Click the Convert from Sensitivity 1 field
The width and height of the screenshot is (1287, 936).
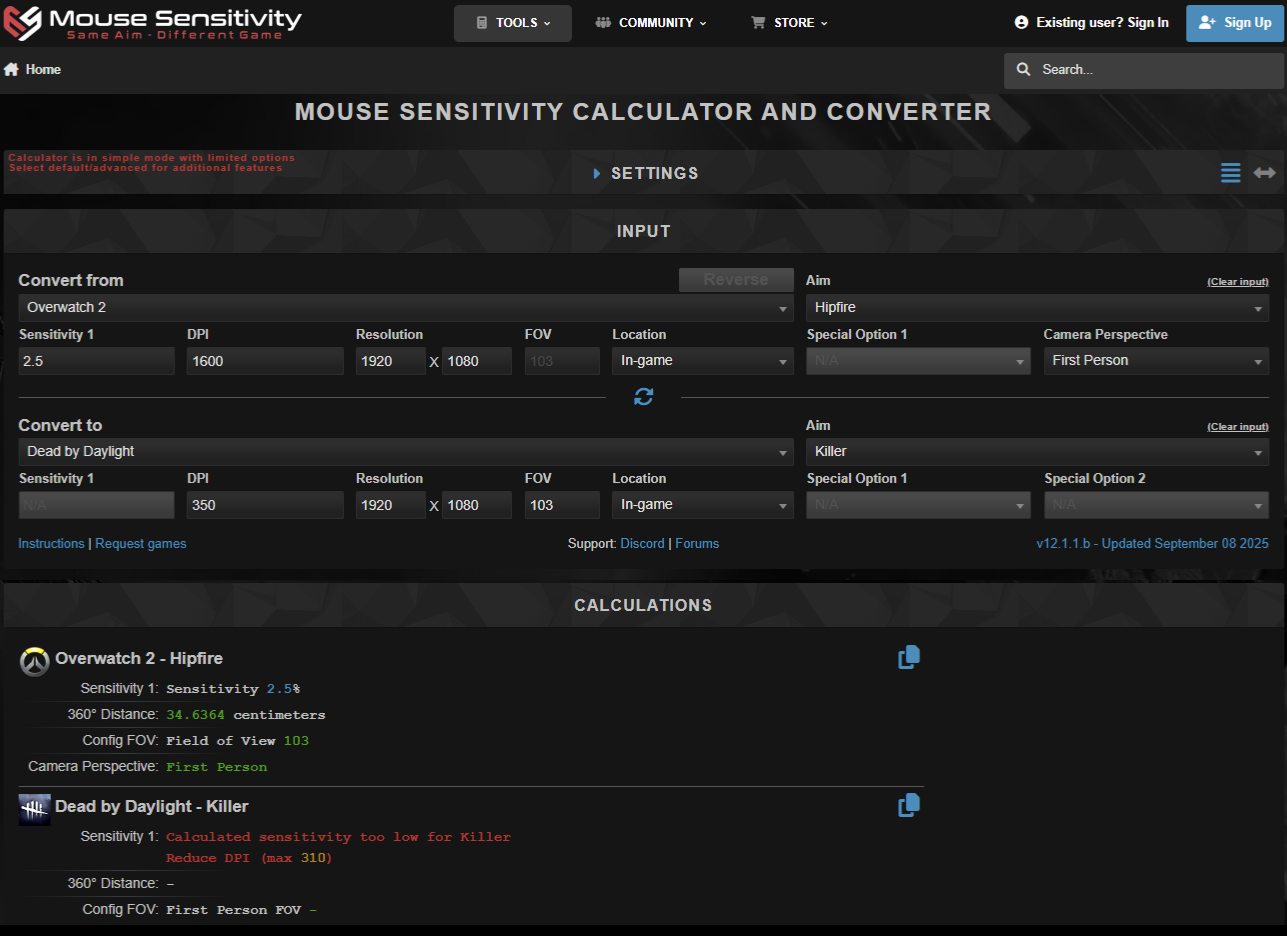(x=96, y=361)
